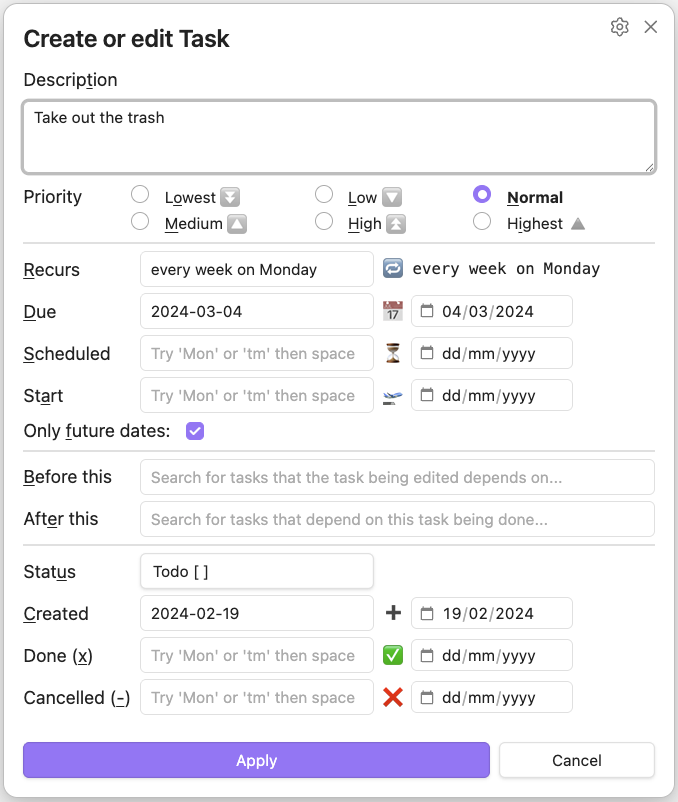Click the hourglass icon beside Scheduled field
The width and height of the screenshot is (678, 802).
(393, 353)
